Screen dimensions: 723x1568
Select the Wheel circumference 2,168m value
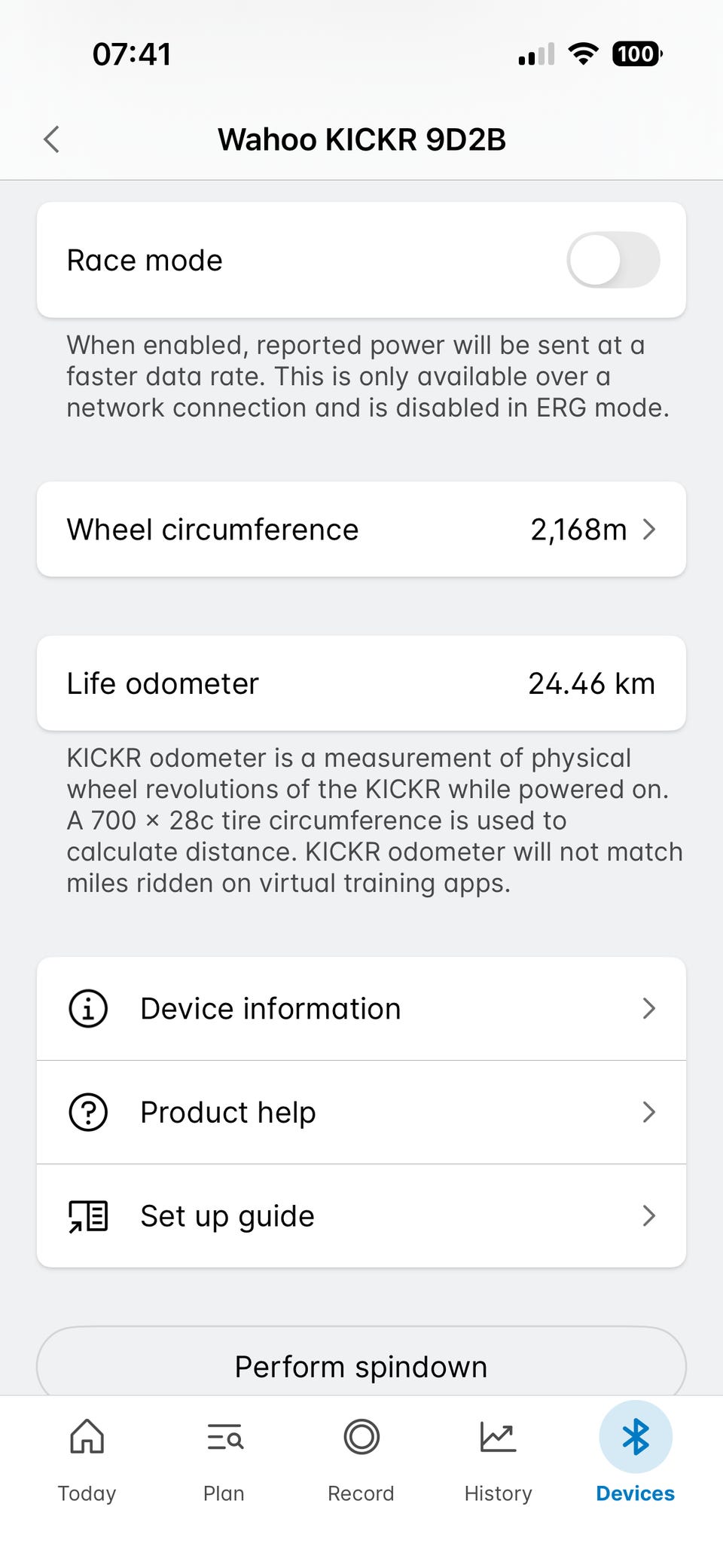578,530
